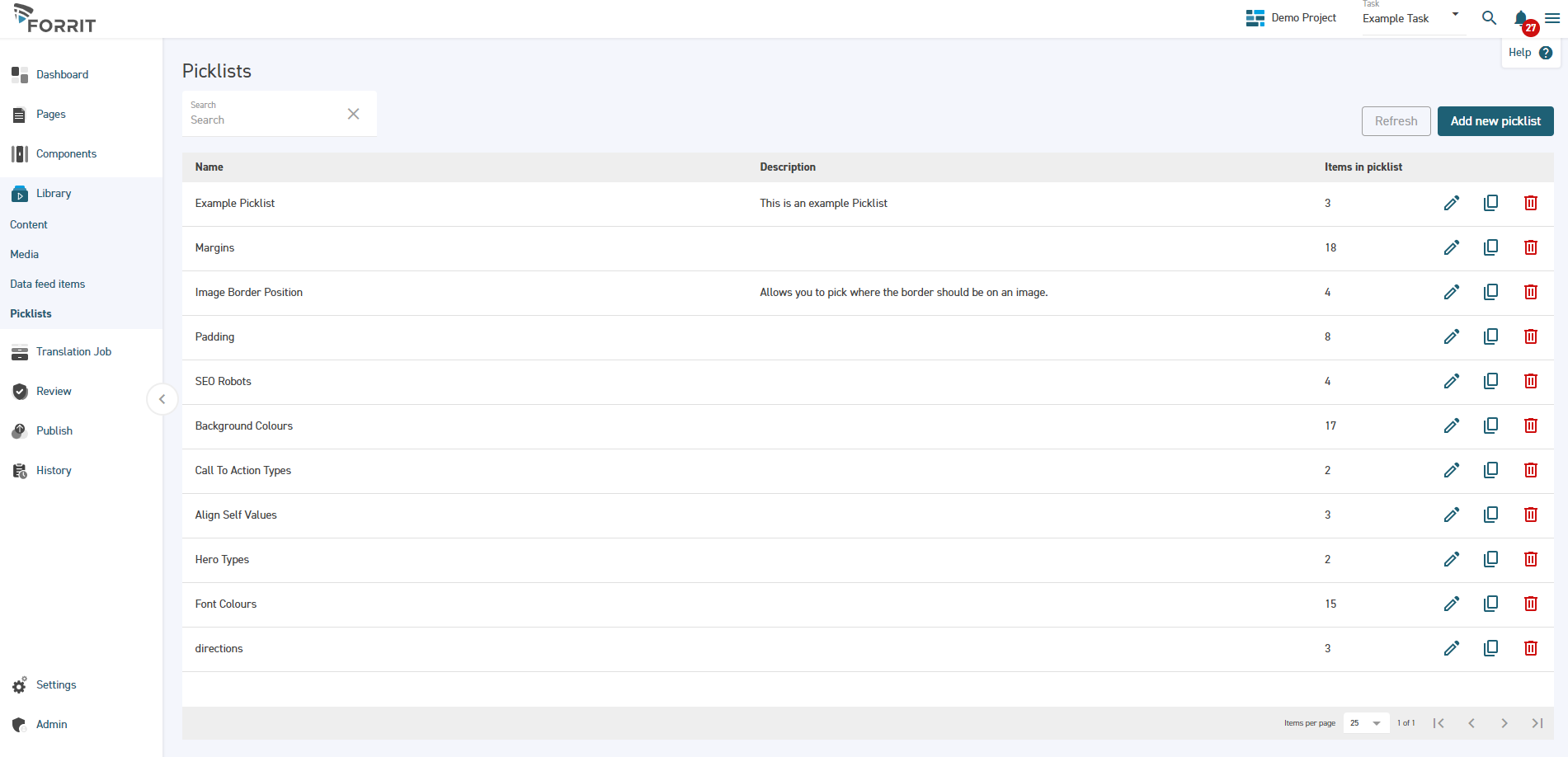1568x757 pixels.
Task: Edit the Example Picklist row
Action: [1451, 203]
